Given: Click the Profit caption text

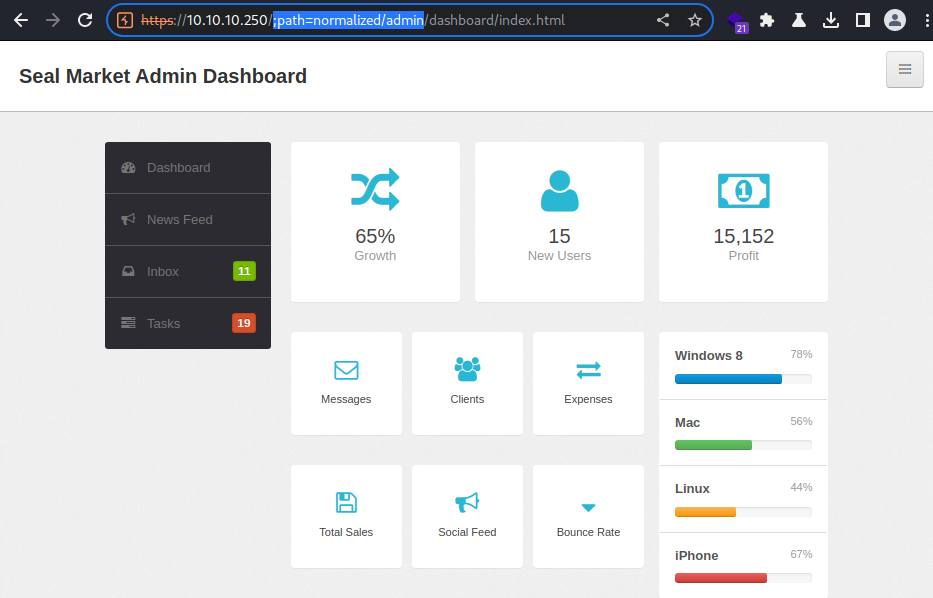Looking at the screenshot, I should click(744, 256).
